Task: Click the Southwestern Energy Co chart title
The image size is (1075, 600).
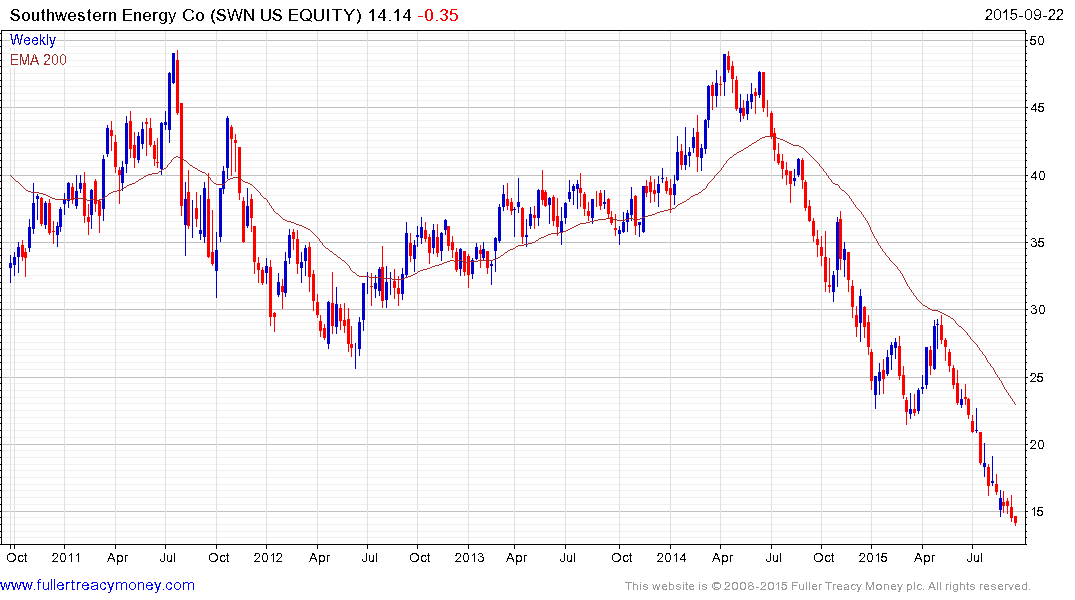Action: click(186, 15)
